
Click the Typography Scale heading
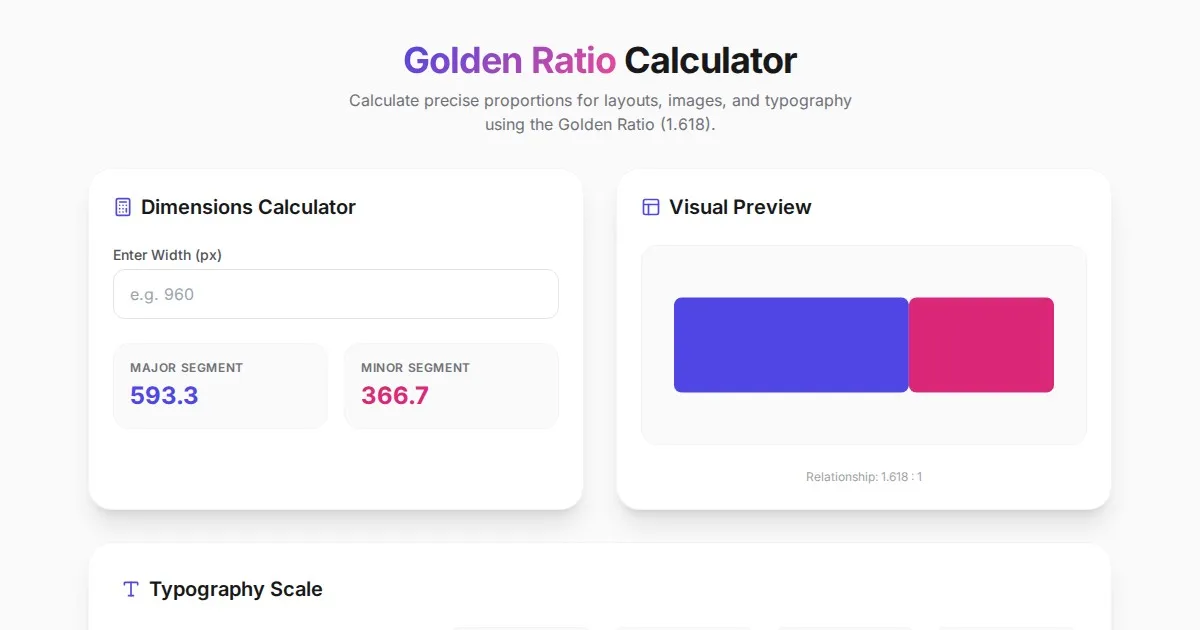(236, 589)
